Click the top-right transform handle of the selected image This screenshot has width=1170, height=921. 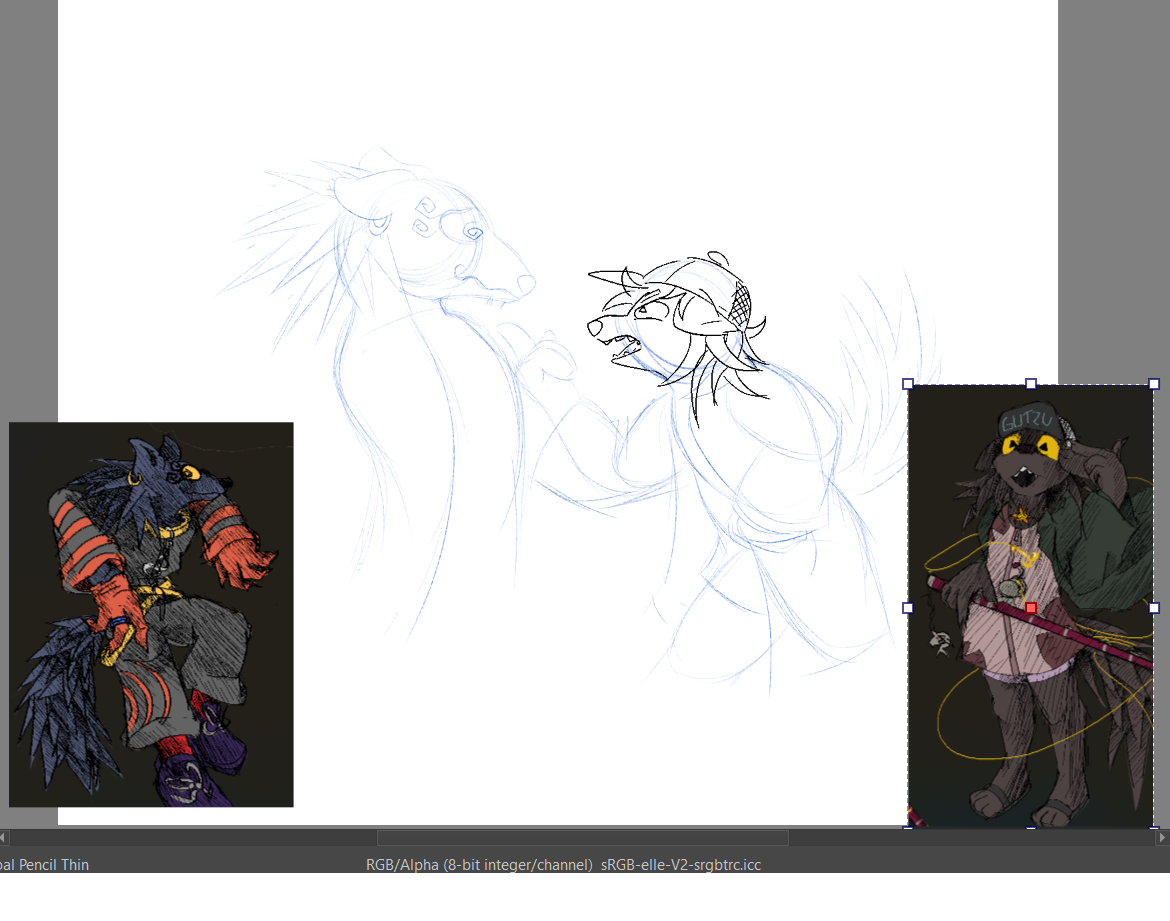1154,384
